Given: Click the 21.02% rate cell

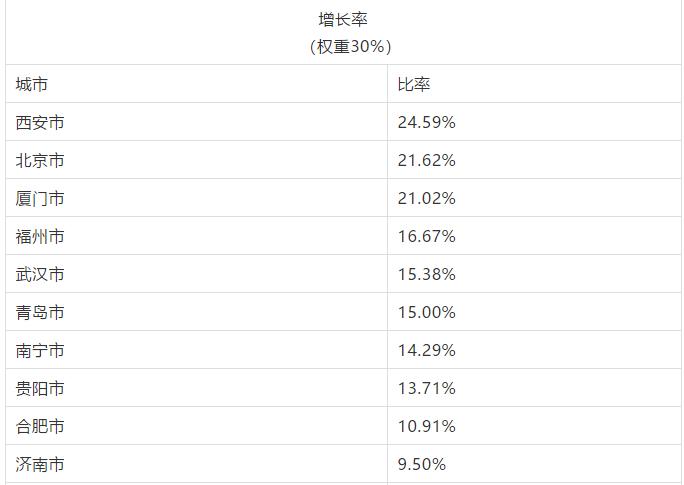Looking at the screenshot, I should (x=427, y=199).
